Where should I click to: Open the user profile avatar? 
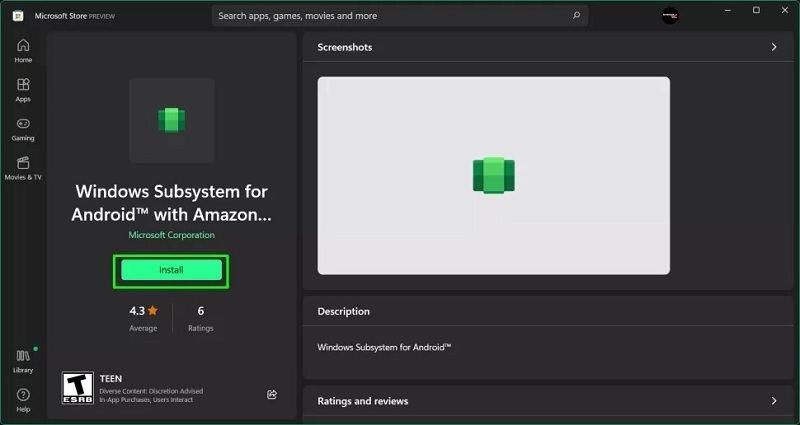coord(670,16)
